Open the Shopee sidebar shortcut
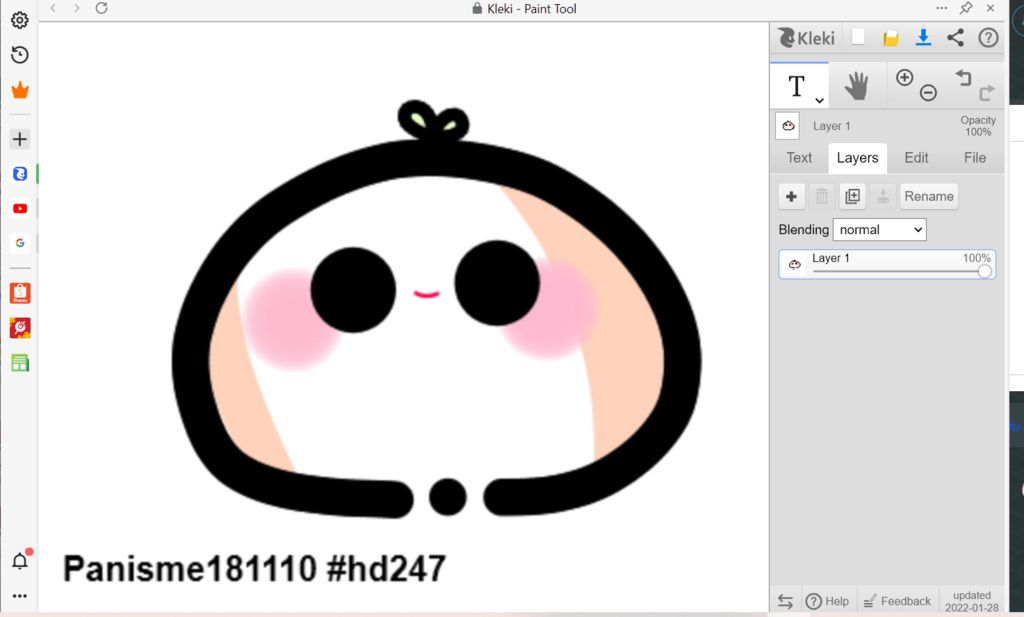This screenshot has width=1024, height=617. click(x=20, y=293)
